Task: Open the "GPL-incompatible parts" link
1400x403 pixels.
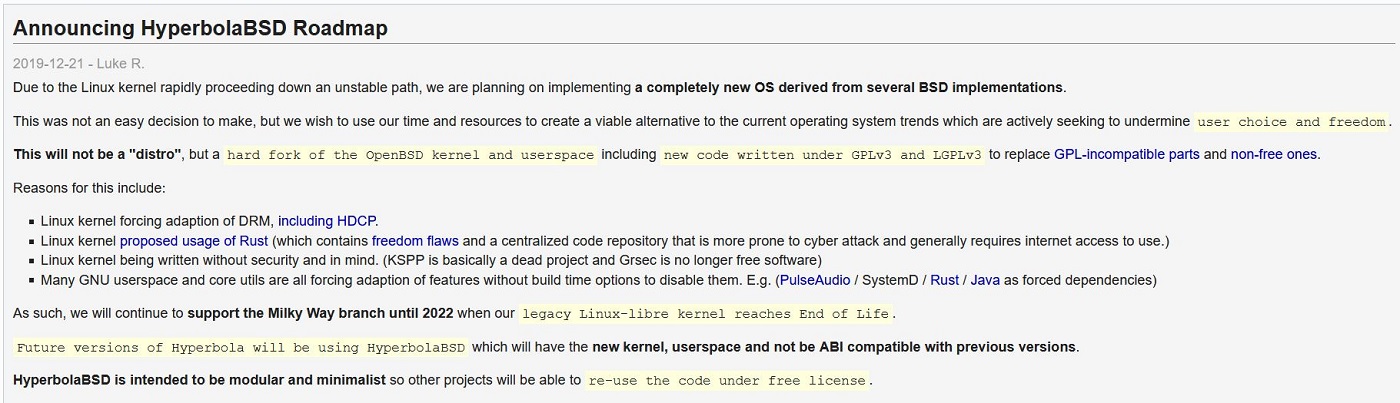Action: click(x=1126, y=155)
